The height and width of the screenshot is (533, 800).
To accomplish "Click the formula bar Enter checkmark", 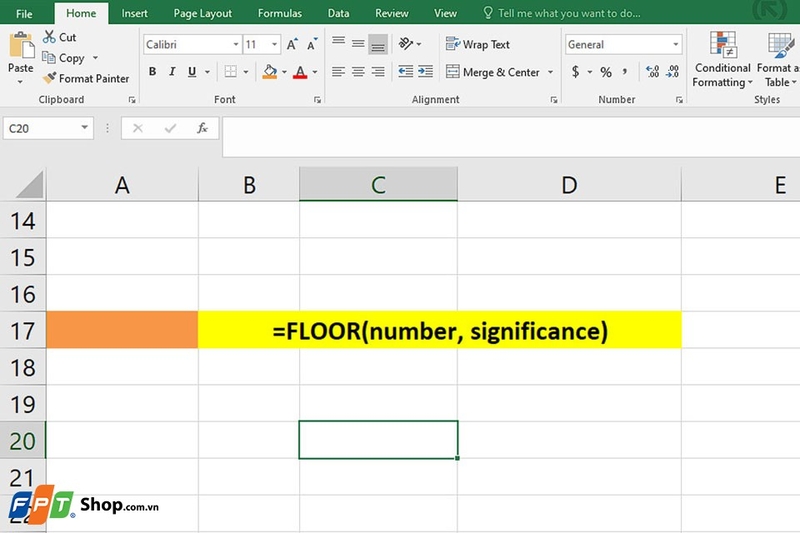I will pyautogui.click(x=170, y=128).
